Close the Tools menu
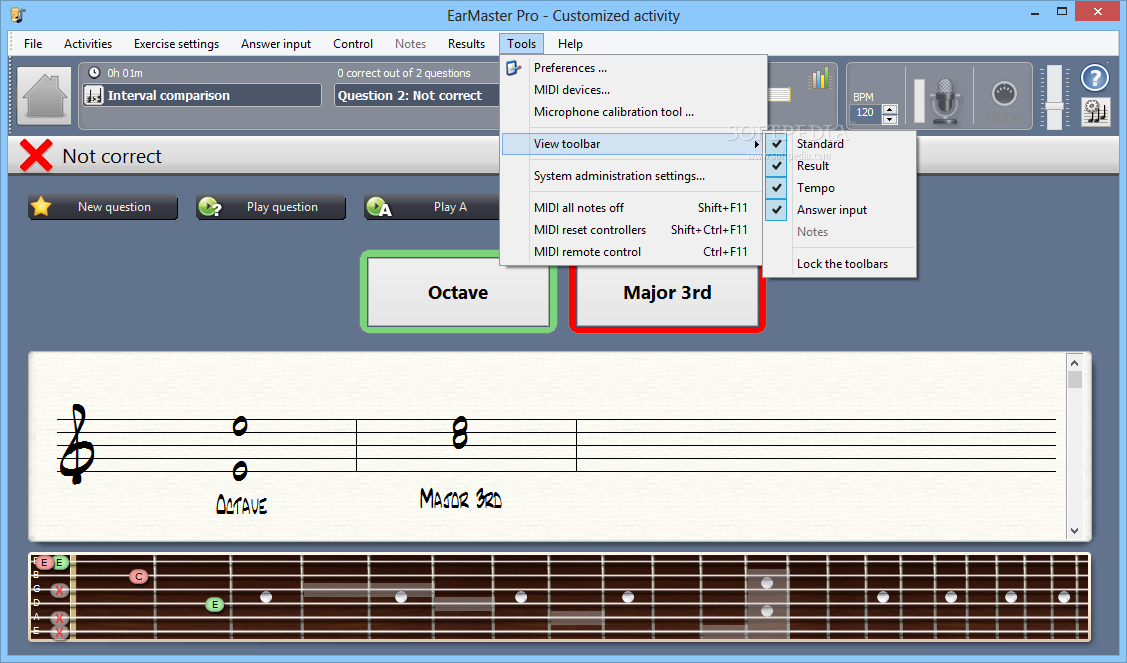Screen dimensions: 1127x663 coord(521,44)
